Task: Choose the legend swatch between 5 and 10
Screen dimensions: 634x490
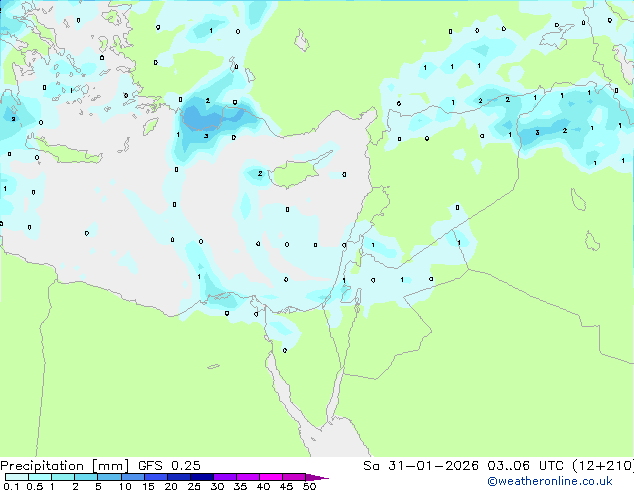Action: coord(109,477)
